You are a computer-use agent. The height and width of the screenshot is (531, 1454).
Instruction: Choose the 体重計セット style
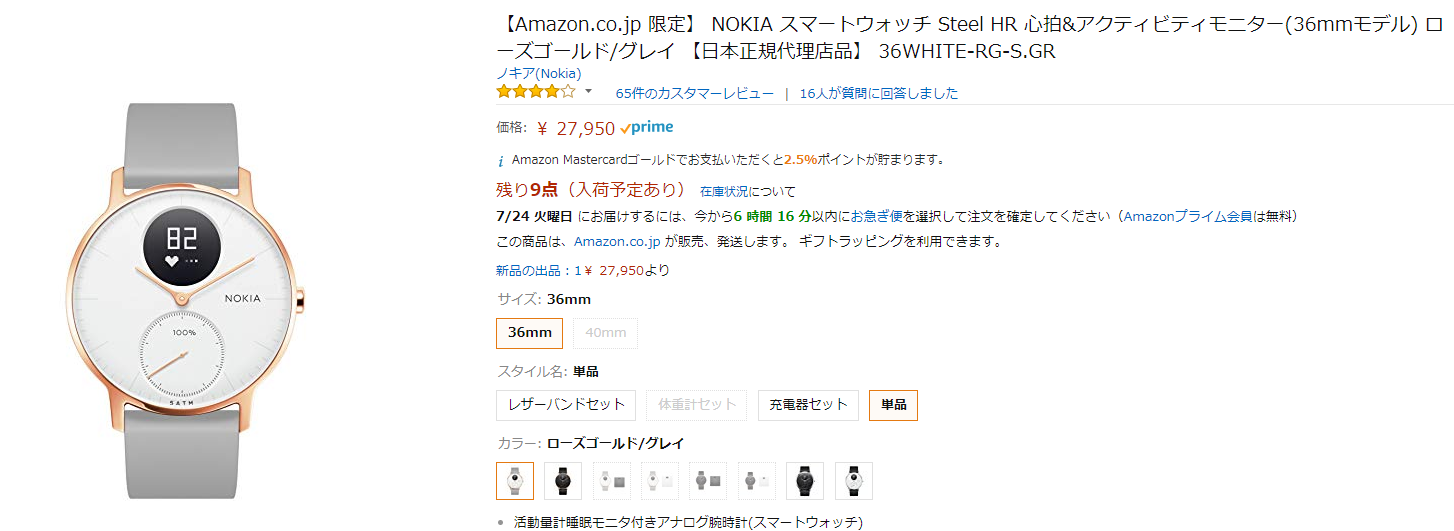point(697,405)
